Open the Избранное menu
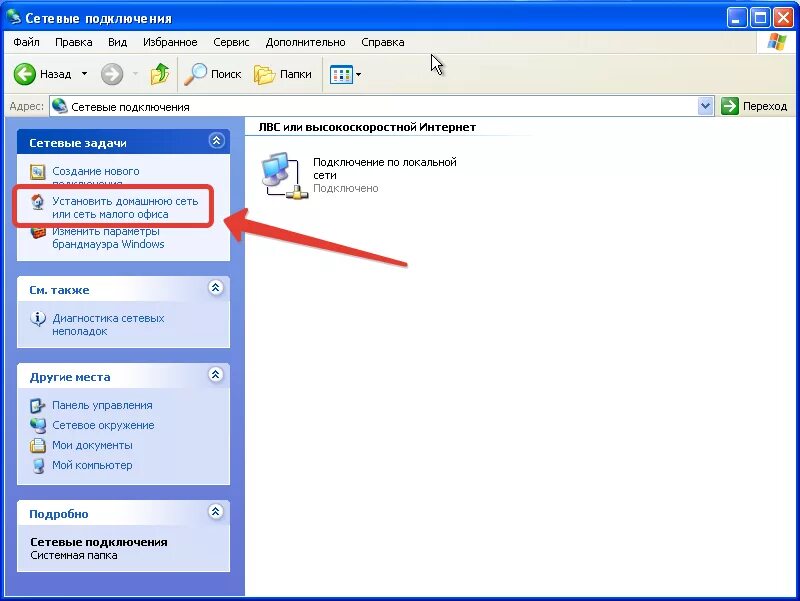 [170, 42]
